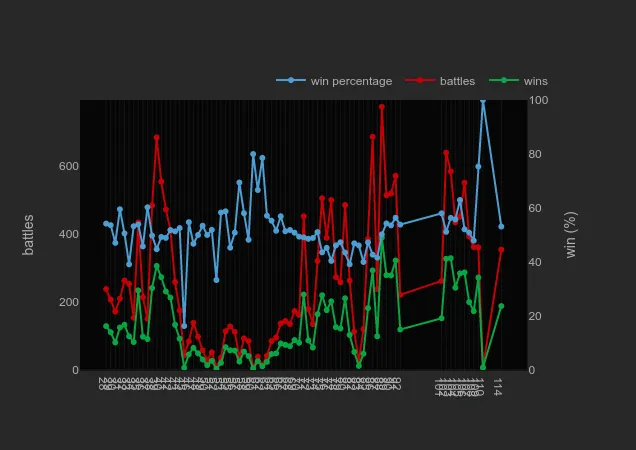Screen dimensions: 636x450
Task: Select the highest red battles data point
Action: [382, 107]
